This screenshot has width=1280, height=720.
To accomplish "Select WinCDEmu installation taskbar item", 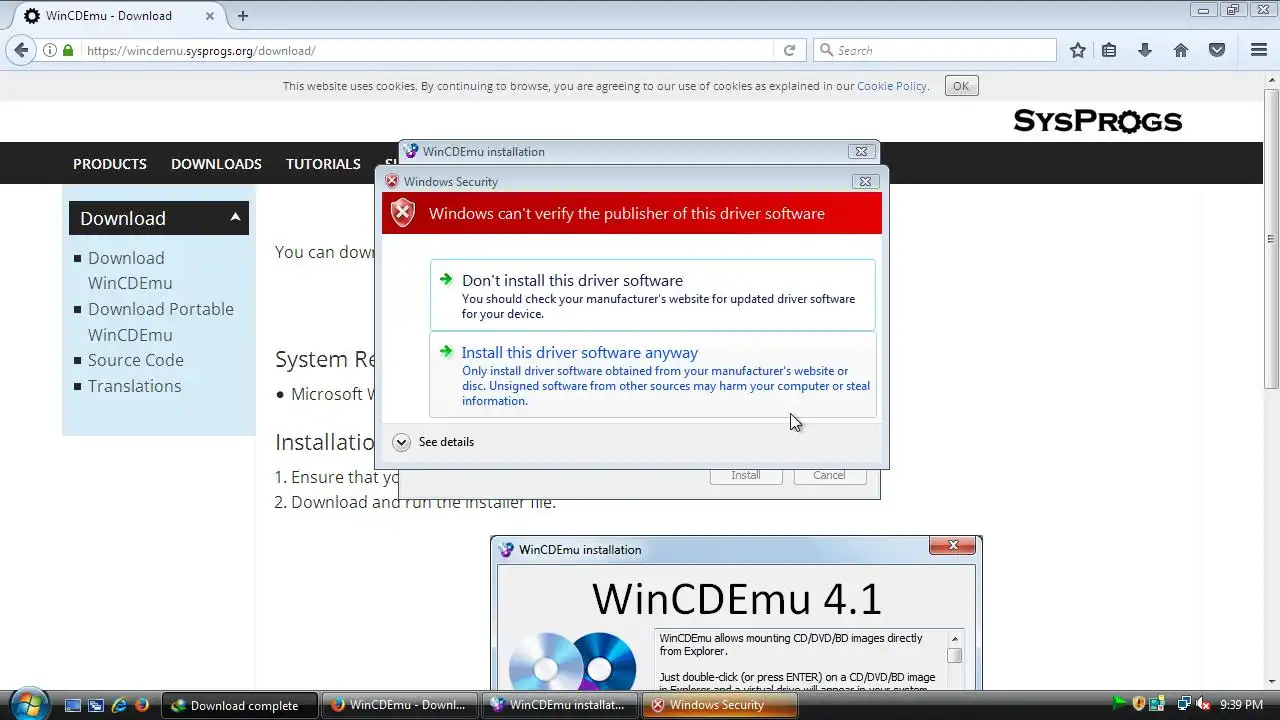I will coord(560,705).
